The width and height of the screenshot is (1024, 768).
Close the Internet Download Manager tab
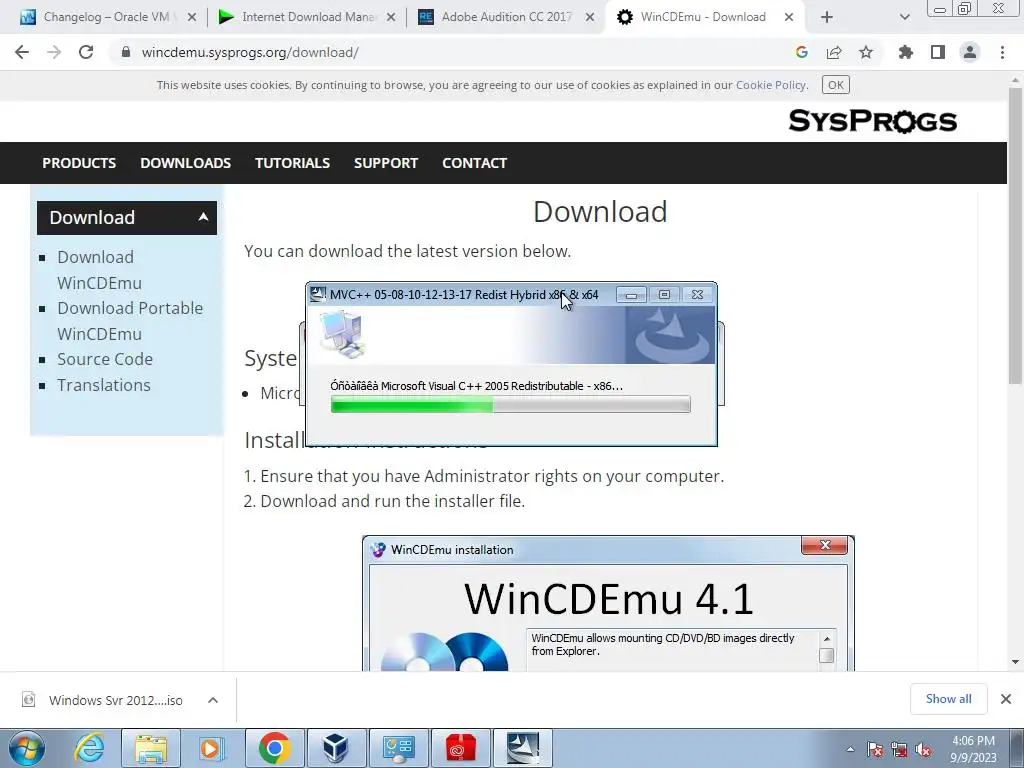point(391,17)
